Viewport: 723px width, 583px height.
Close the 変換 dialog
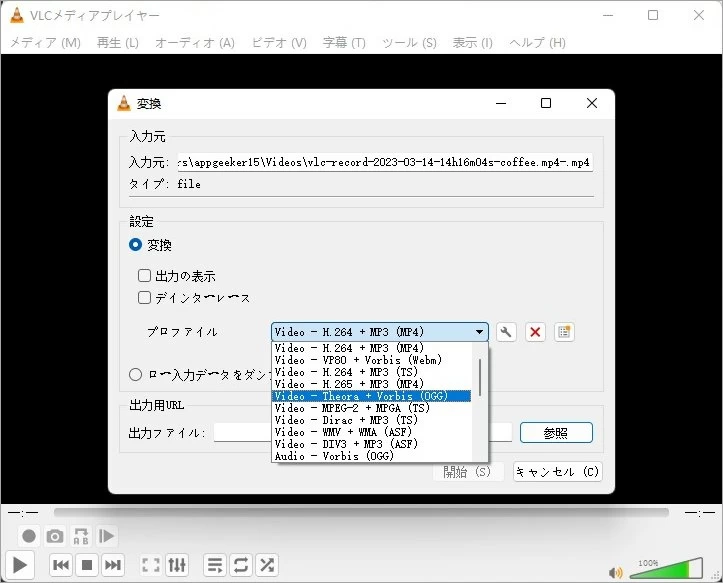tap(592, 103)
